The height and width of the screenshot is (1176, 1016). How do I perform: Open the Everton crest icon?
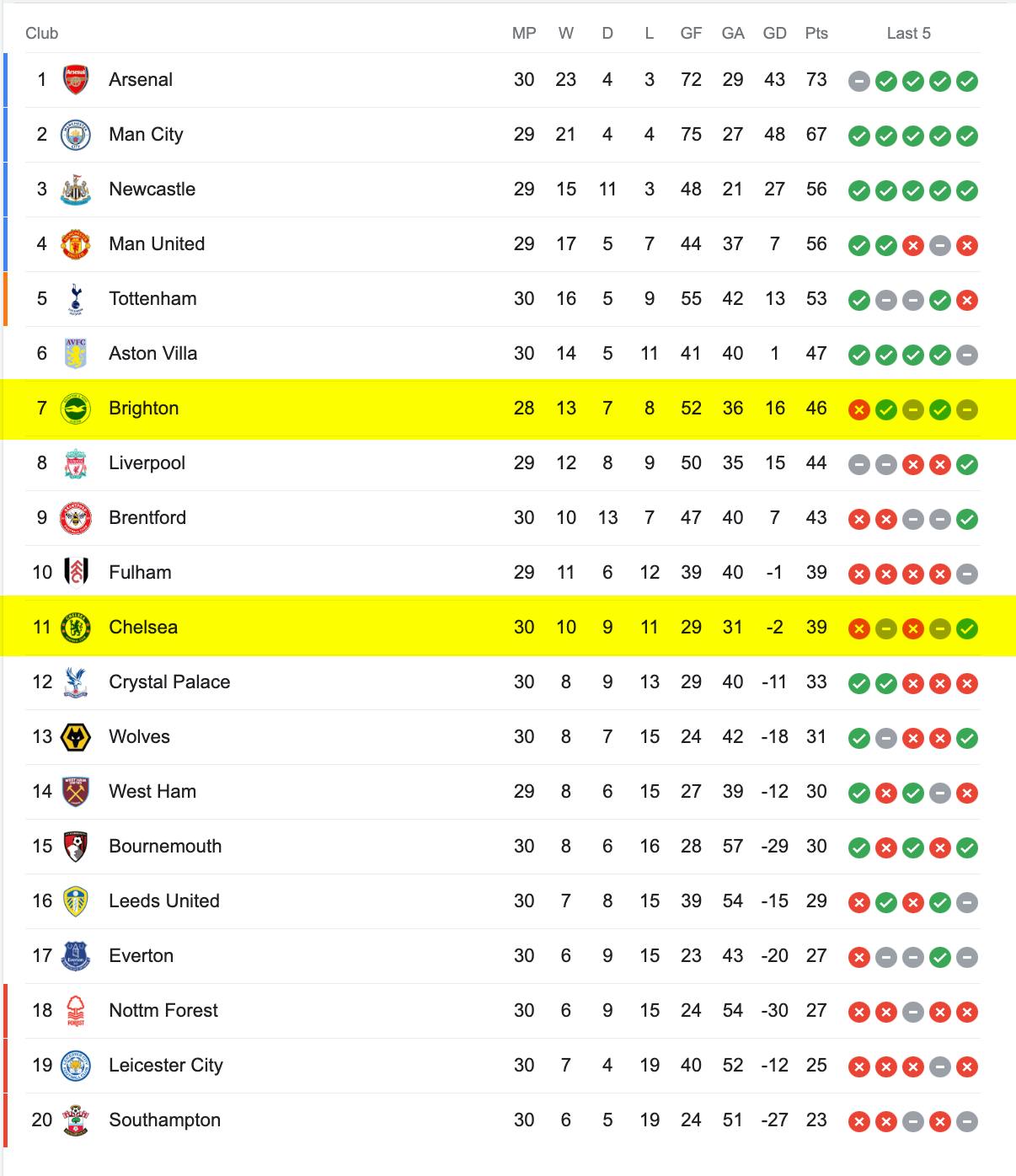coord(76,956)
